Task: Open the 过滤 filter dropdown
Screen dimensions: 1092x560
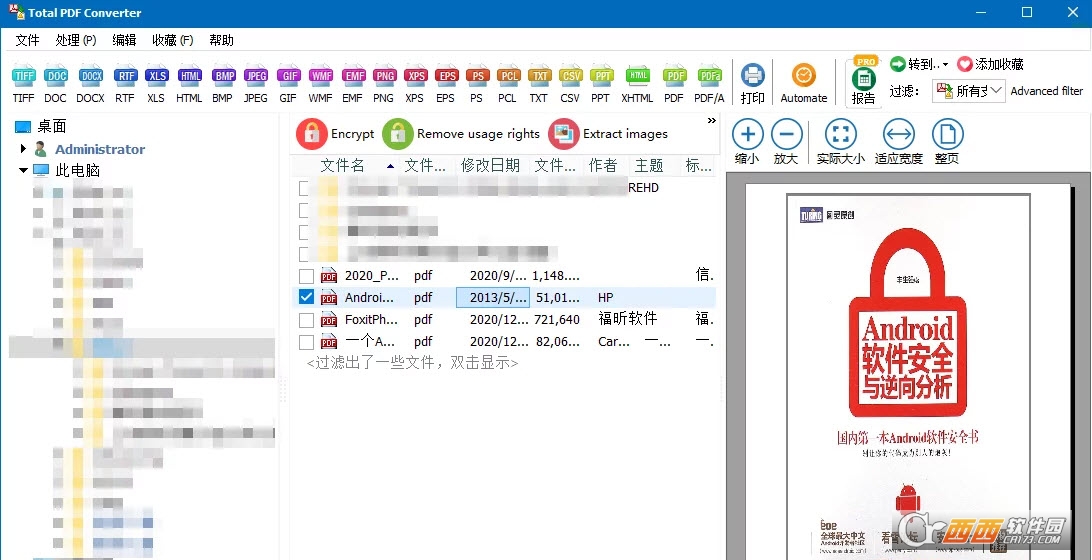Action: (967, 91)
